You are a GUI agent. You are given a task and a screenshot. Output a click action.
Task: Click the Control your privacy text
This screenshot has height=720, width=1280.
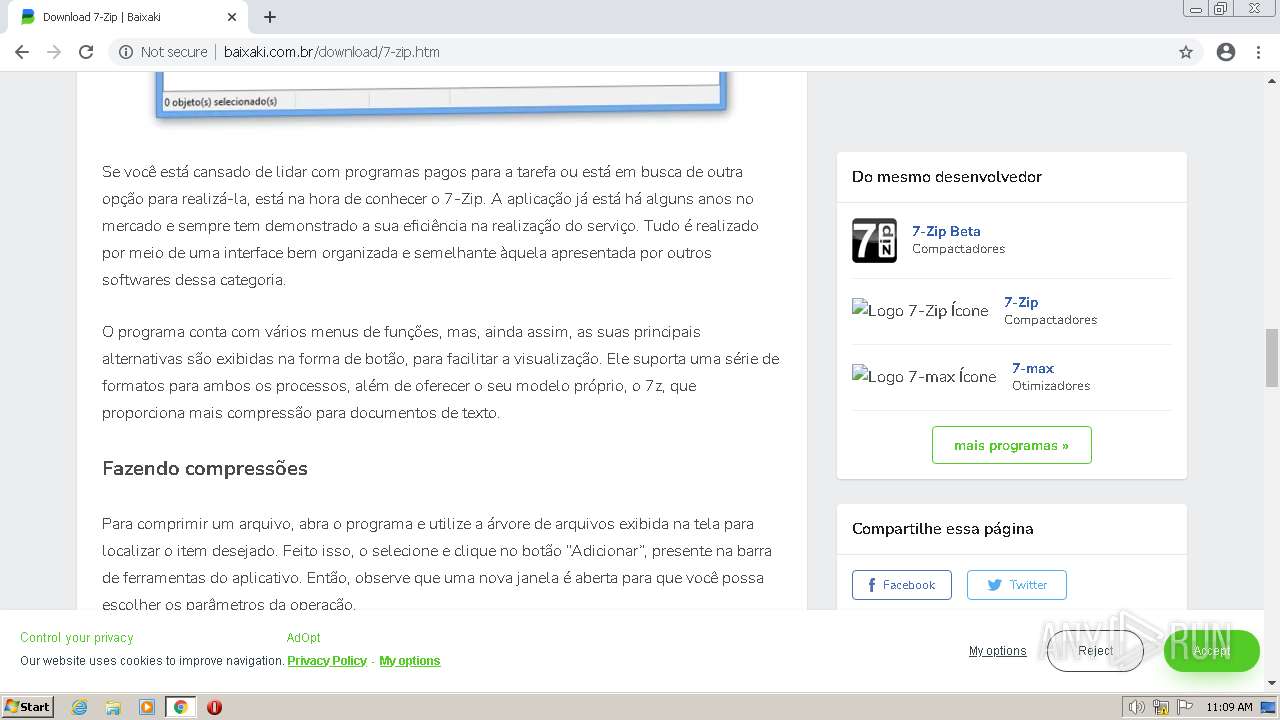[x=76, y=638]
